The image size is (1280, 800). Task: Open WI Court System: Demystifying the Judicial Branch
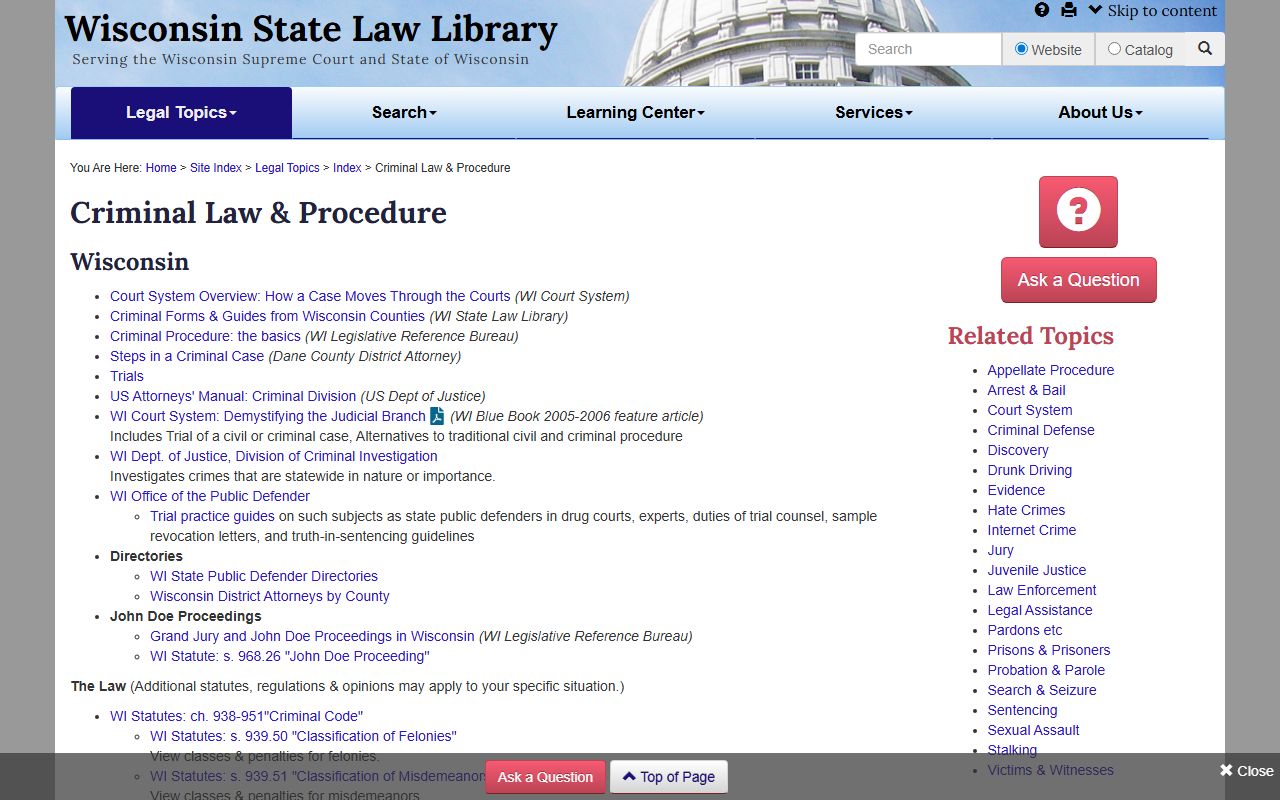[268, 416]
